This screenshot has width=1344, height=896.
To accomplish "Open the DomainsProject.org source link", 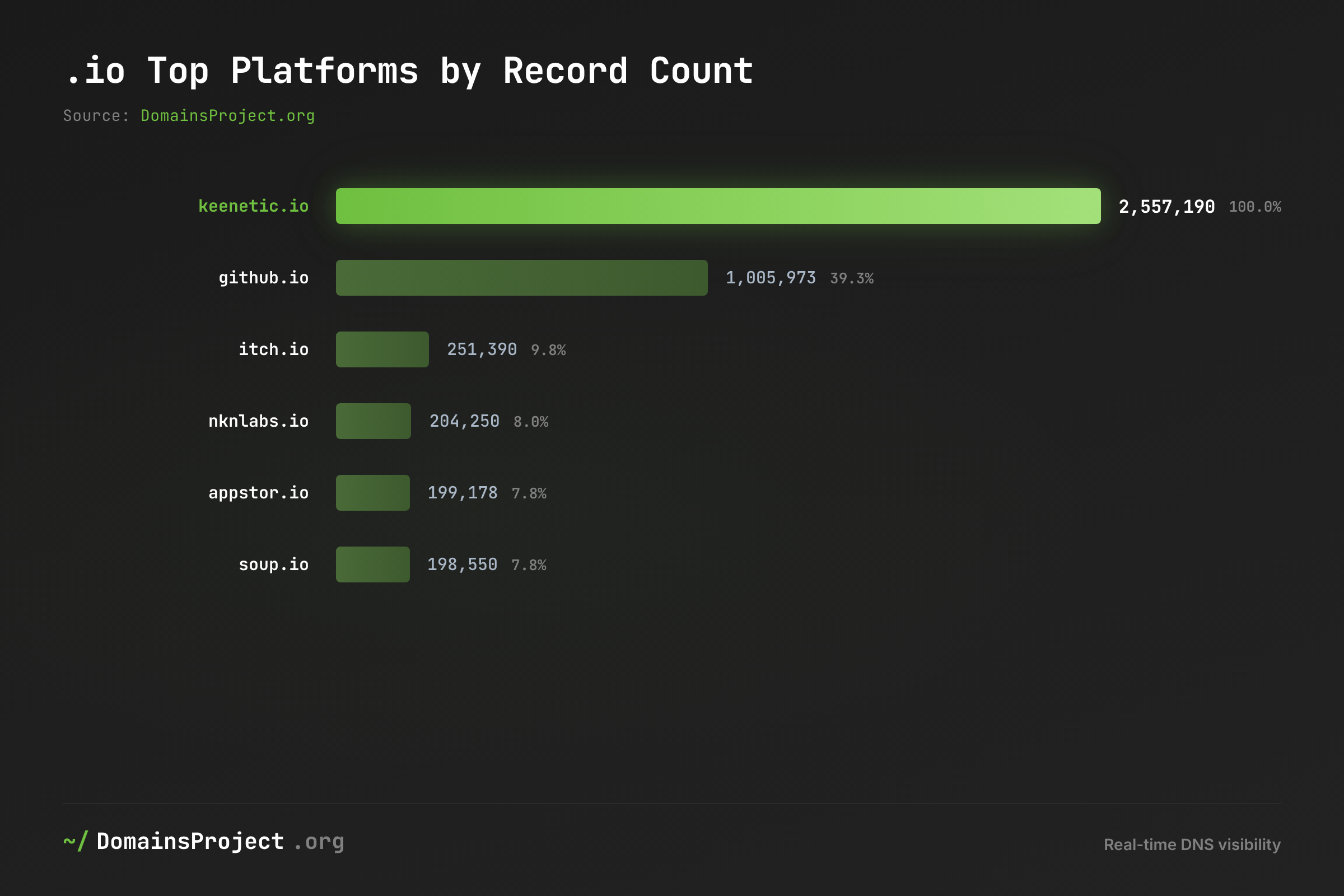I will [227, 116].
